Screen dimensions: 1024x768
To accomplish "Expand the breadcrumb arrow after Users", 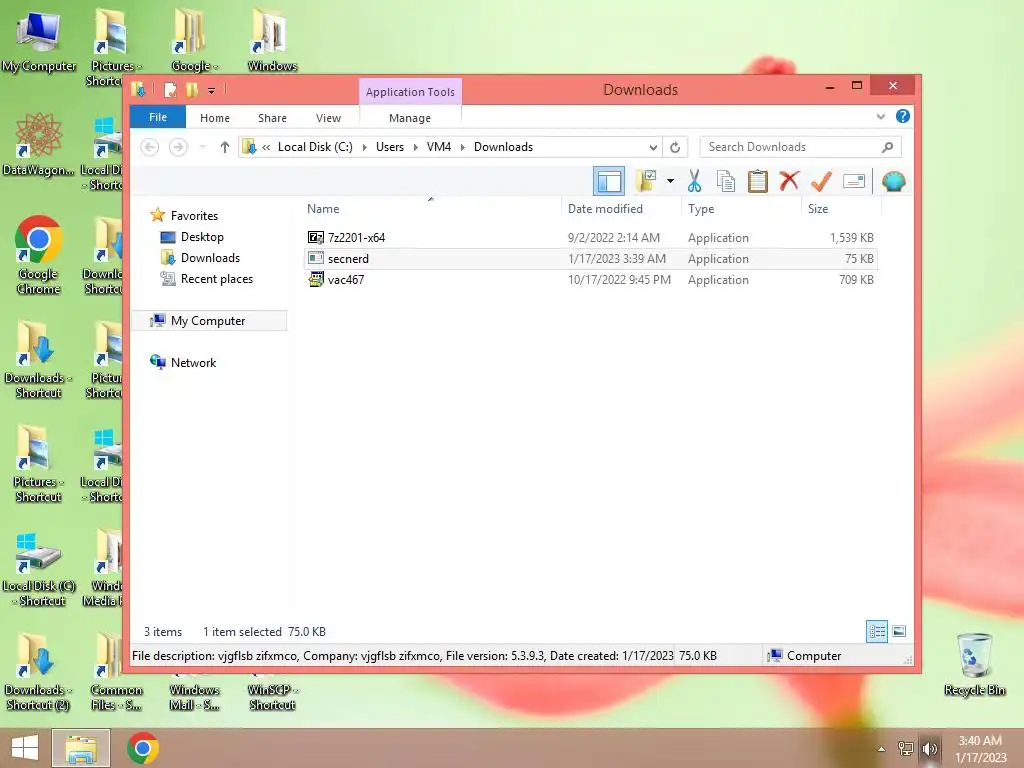I will coord(415,147).
